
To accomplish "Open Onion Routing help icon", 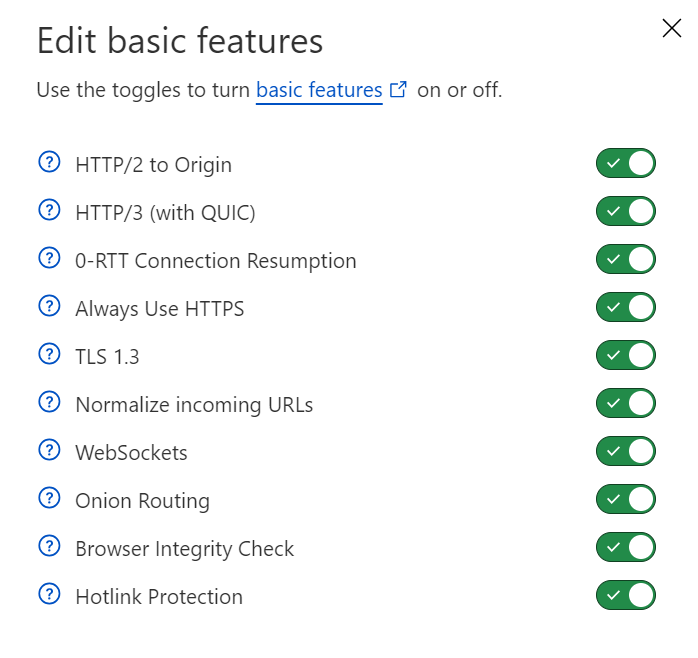I will tap(49, 499).
